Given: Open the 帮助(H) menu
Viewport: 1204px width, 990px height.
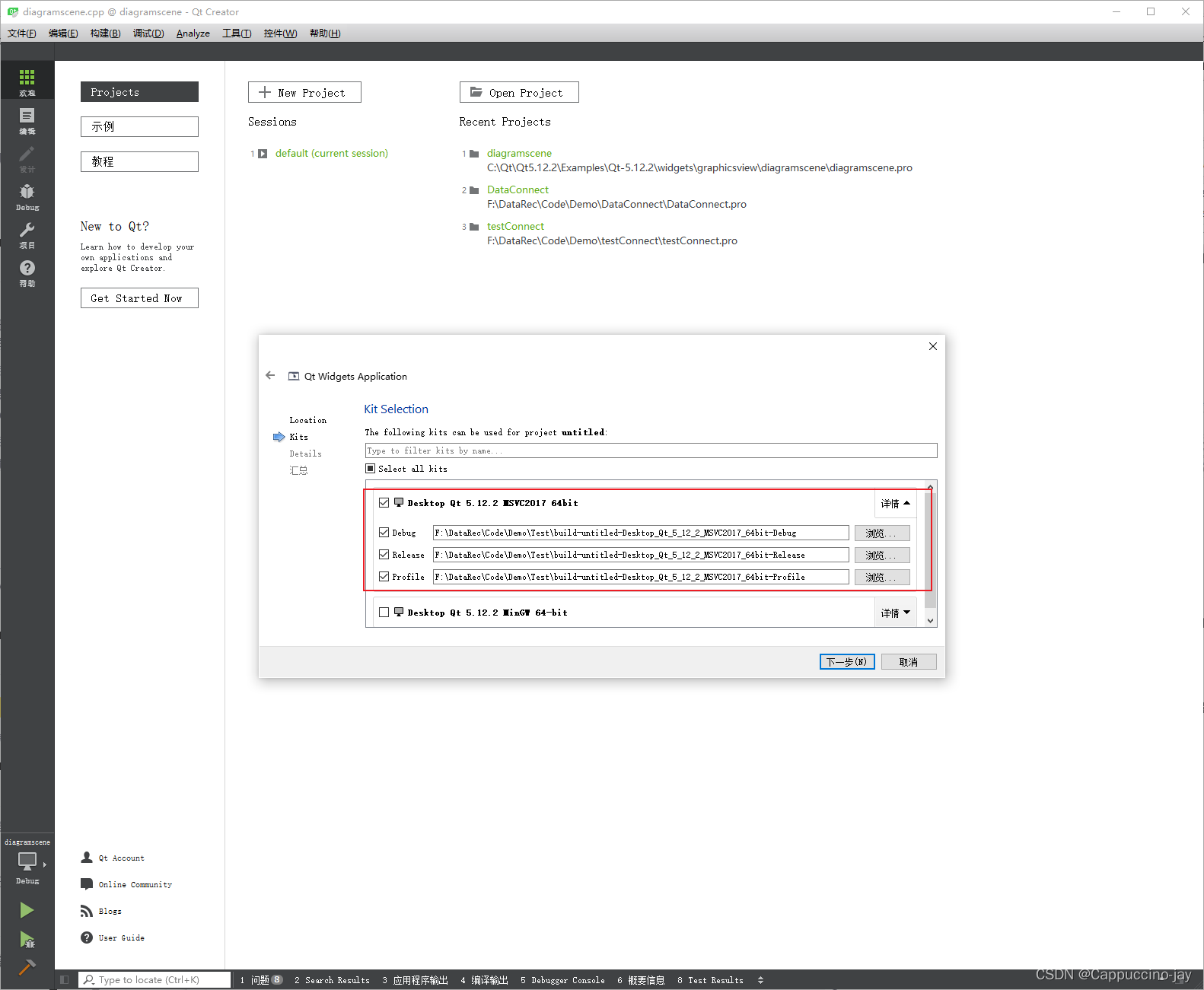Looking at the screenshot, I should tap(325, 33).
